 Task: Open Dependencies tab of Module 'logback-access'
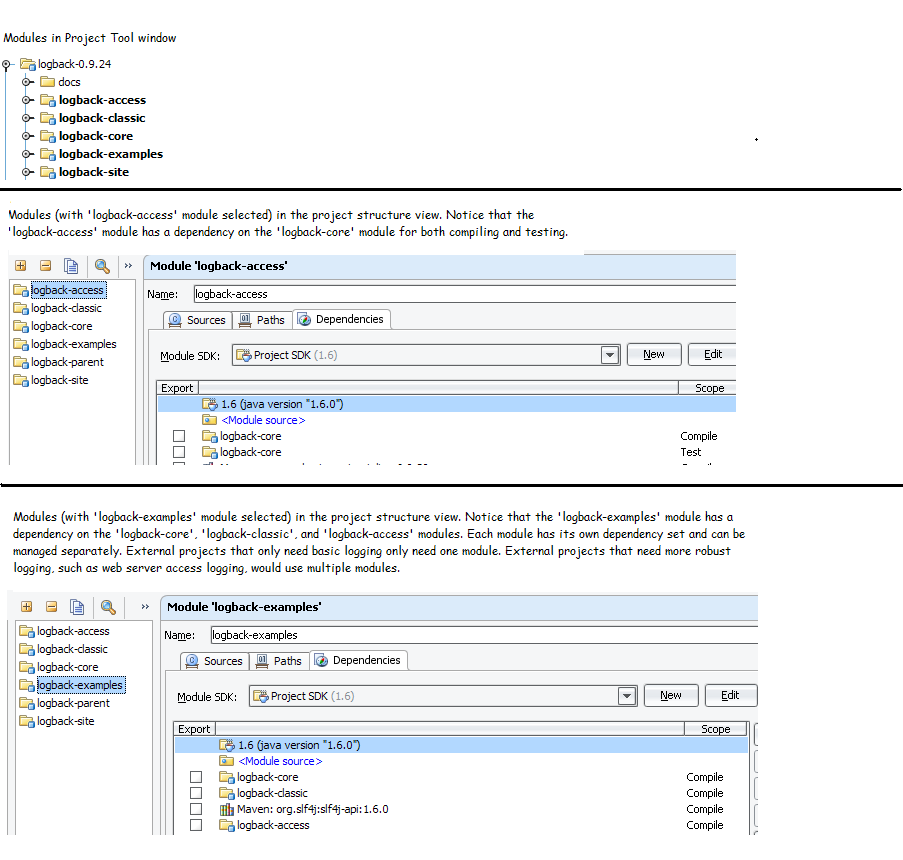(342, 319)
